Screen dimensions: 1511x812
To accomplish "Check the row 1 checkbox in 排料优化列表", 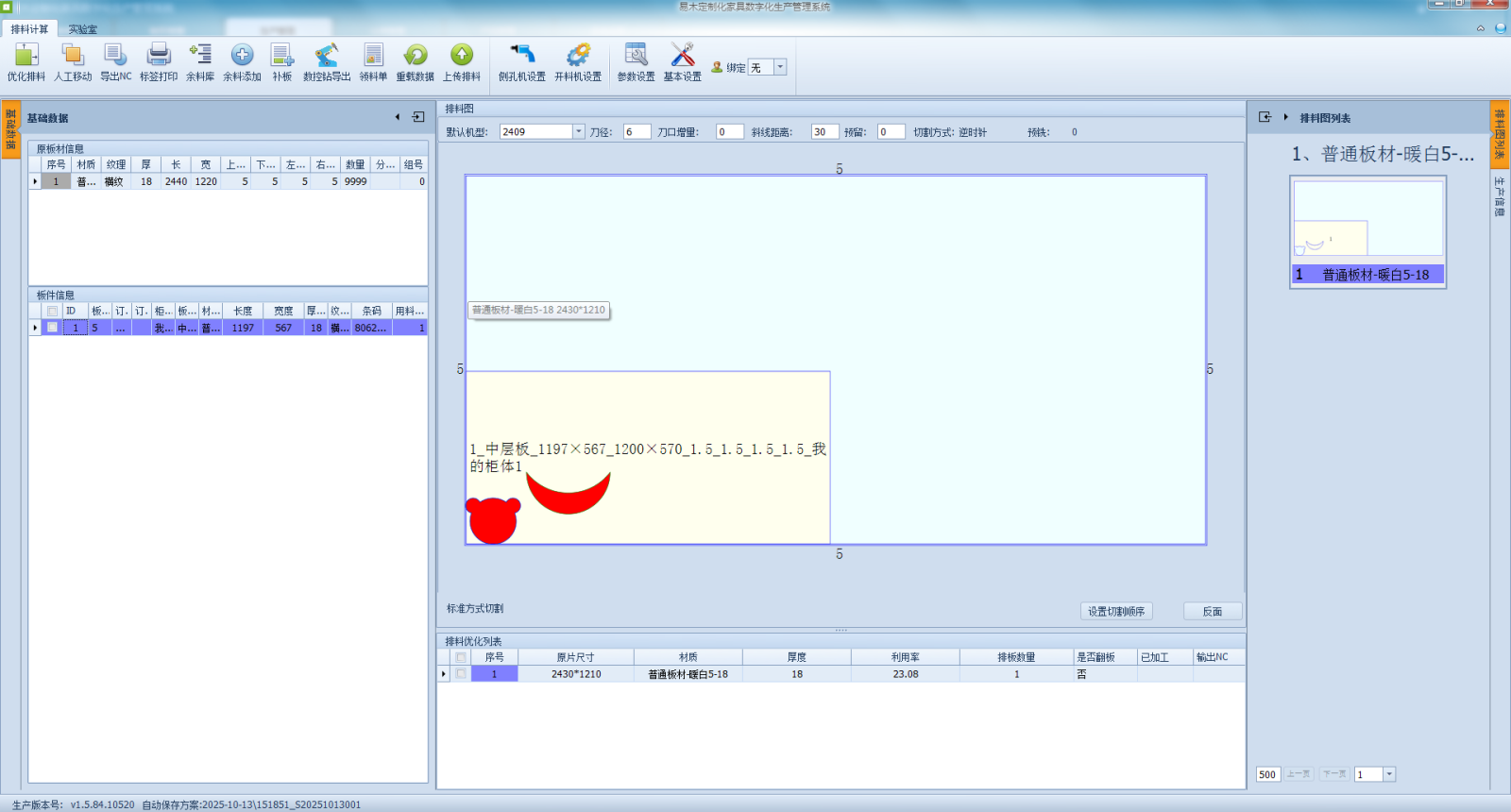I will [x=461, y=674].
